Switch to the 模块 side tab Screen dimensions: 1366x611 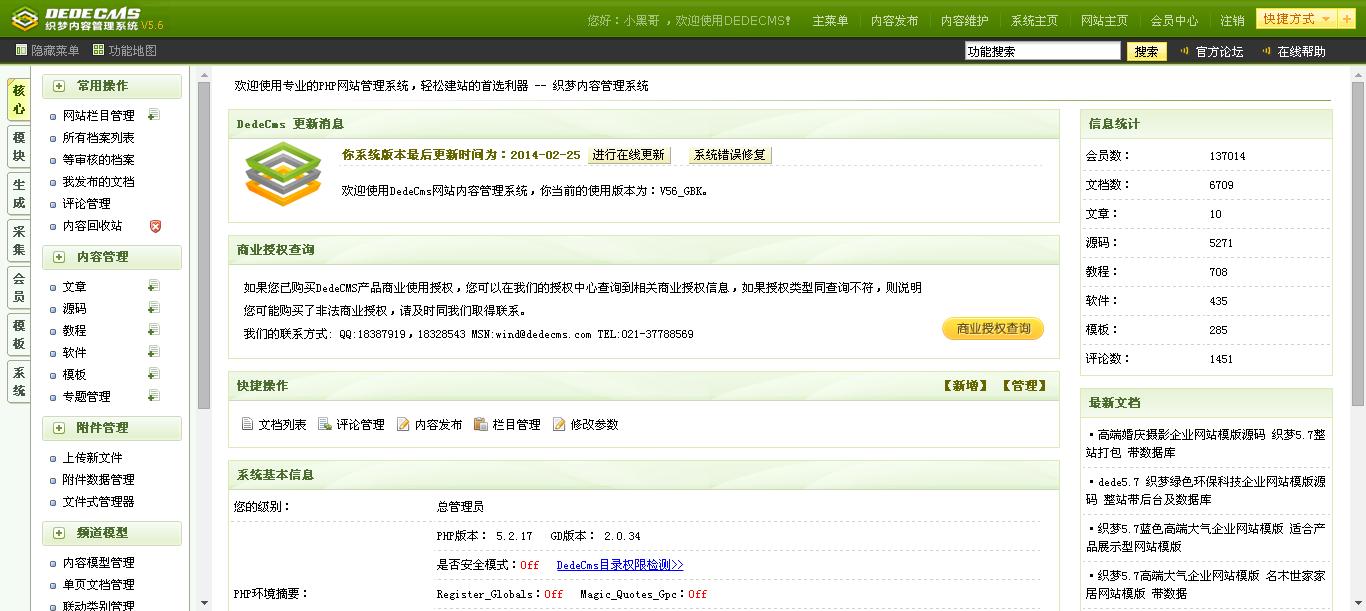click(x=19, y=147)
